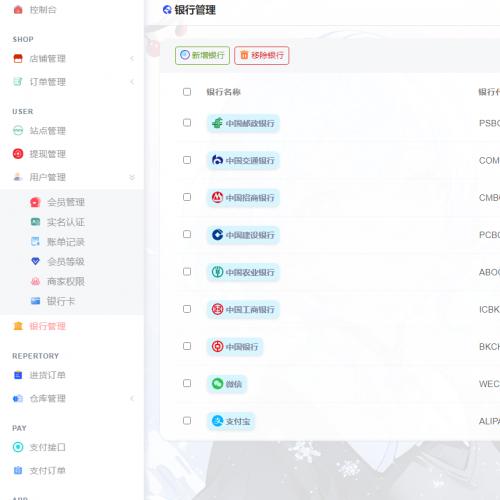Click the 提现管理 withdrawal icon

[x=18, y=154]
